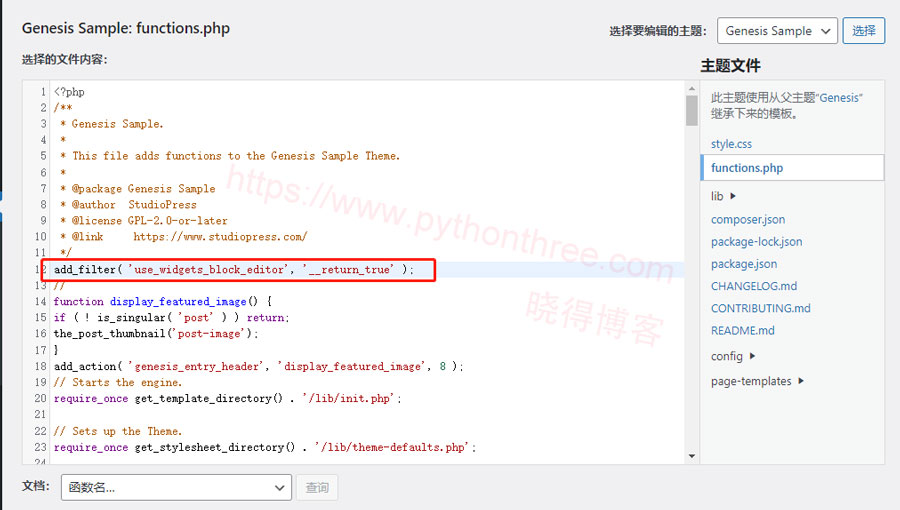The width and height of the screenshot is (900, 510).
Task: Click the 查询 lookup button
Action: pyautogui.click(x=317, y=488)
